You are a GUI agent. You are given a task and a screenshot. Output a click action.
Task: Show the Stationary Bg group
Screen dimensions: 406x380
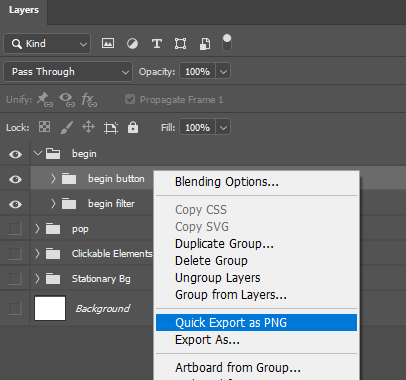[x=15, y=278]
